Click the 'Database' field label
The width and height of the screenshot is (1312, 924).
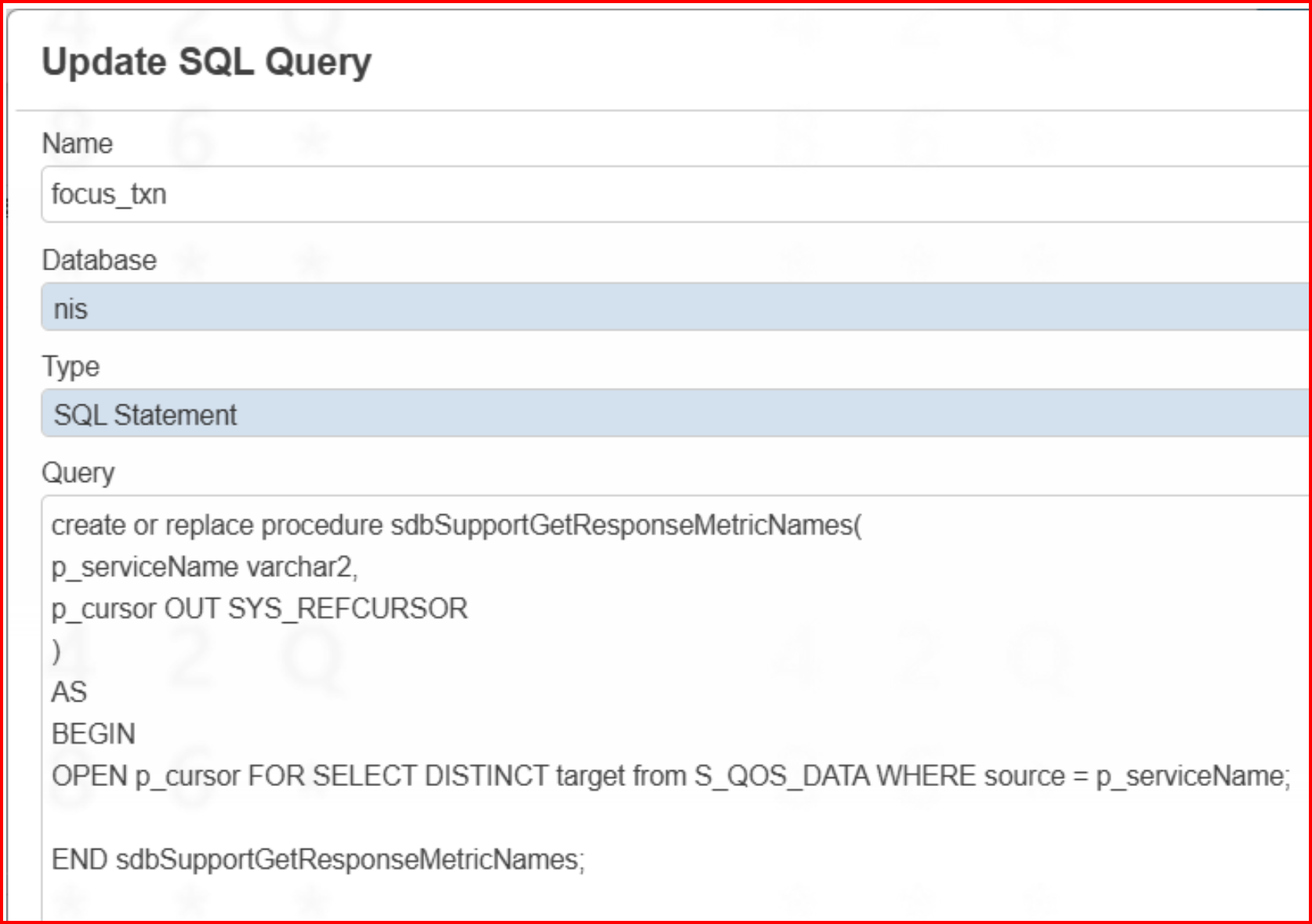pos(100,260)
